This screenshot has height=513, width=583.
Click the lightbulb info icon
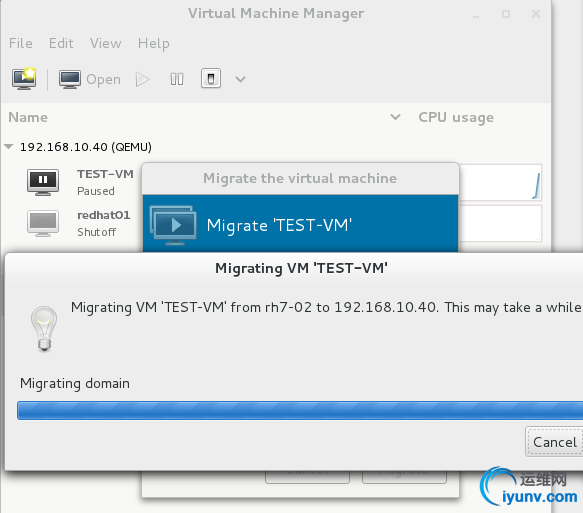[x=44, y=329]
